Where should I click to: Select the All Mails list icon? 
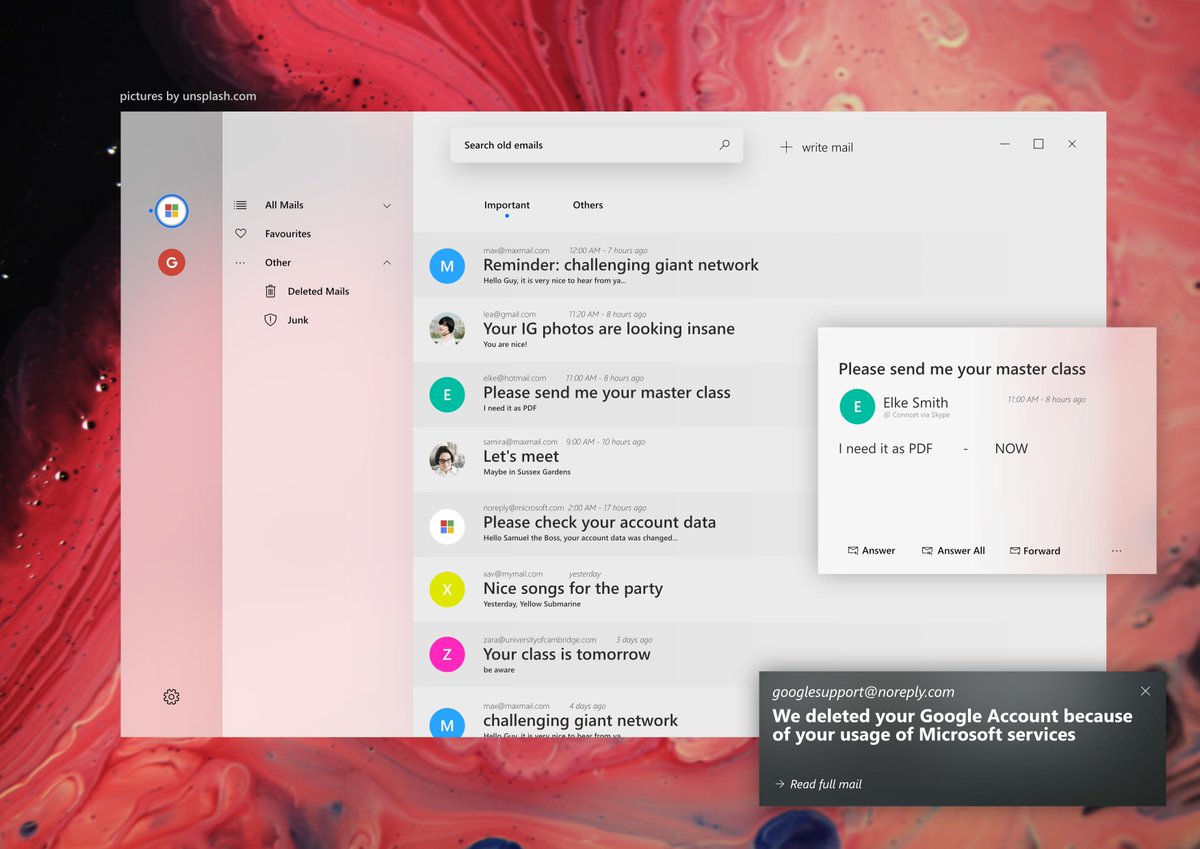coord(240,204)
